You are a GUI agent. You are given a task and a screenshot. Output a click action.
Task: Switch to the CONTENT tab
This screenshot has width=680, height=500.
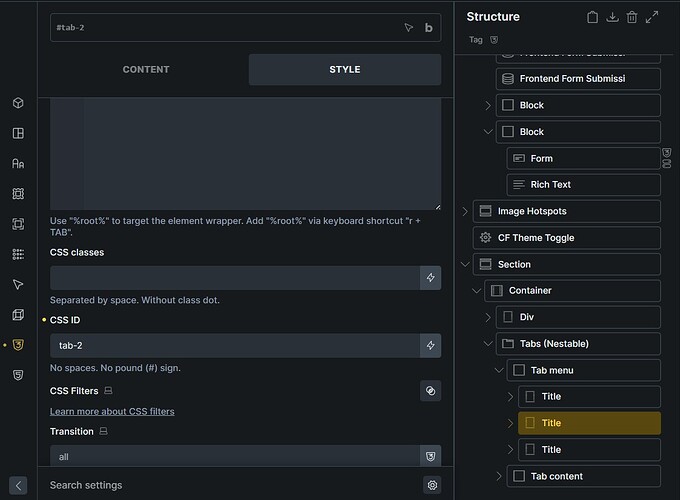coord(146,70)
